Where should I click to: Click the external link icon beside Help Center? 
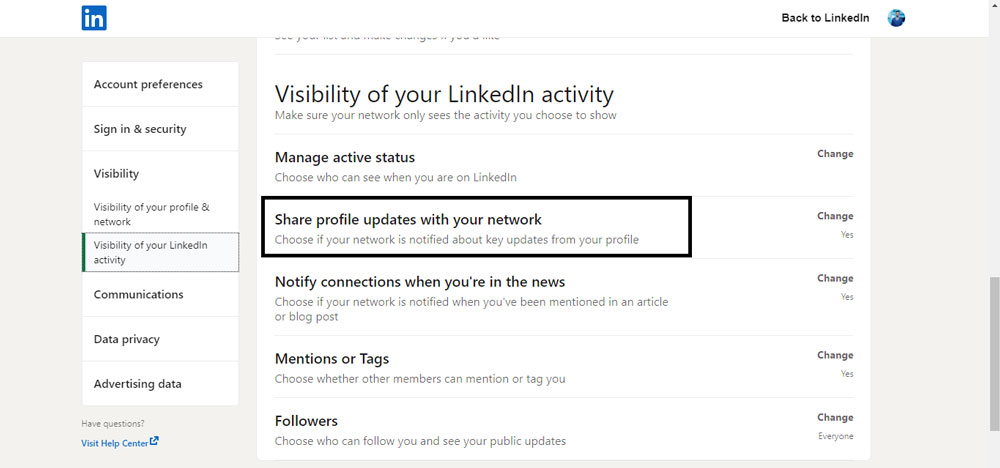coord(154,441)
